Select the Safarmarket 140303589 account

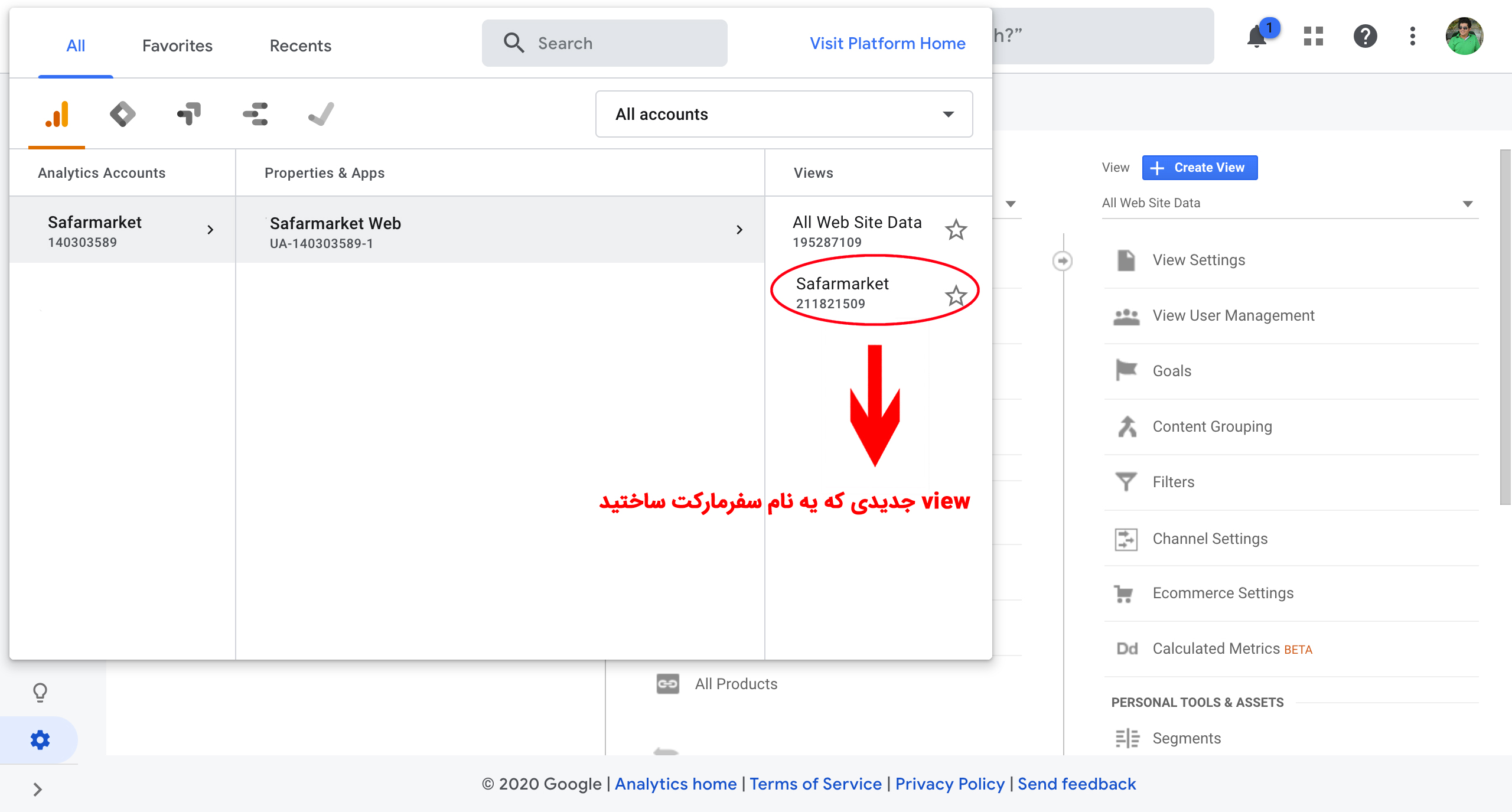[x=122, y=230]
